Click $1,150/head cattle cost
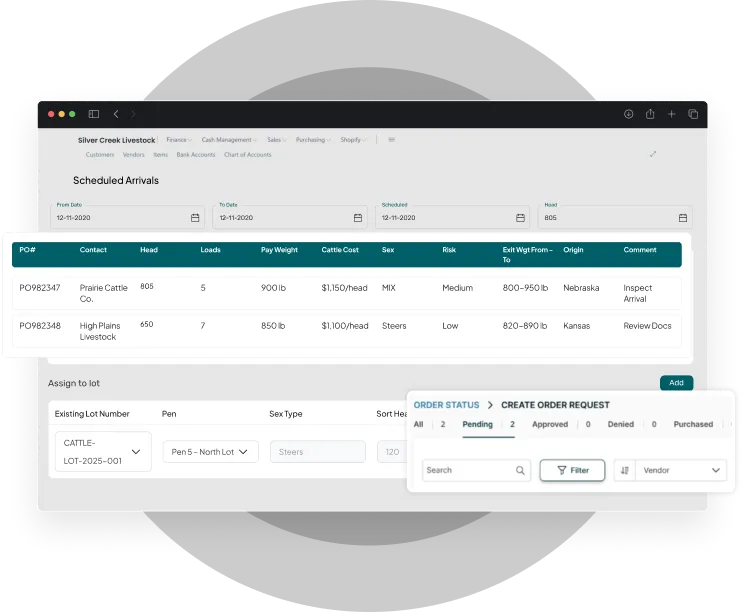This screenshot has width=745, height=612. click(344, 288)
